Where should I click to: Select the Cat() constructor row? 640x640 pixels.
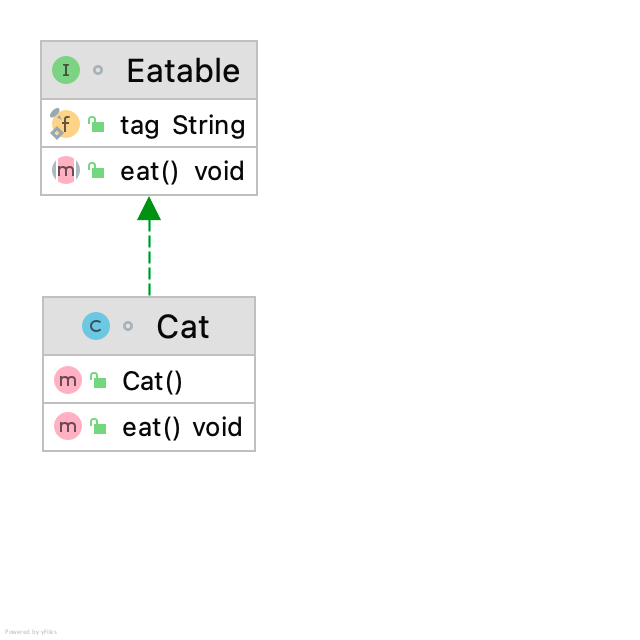click(153, 381)
